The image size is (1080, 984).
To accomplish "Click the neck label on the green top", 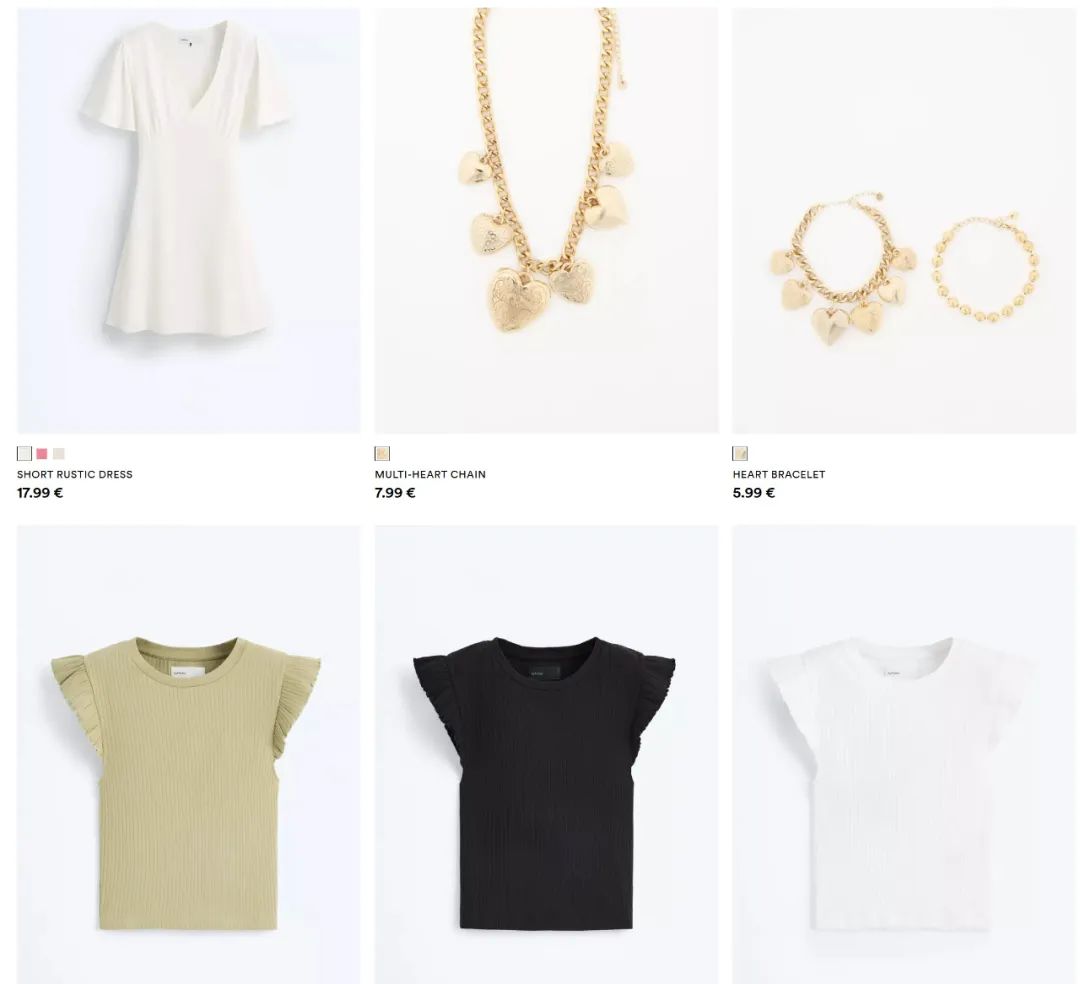I will point(180,674).
